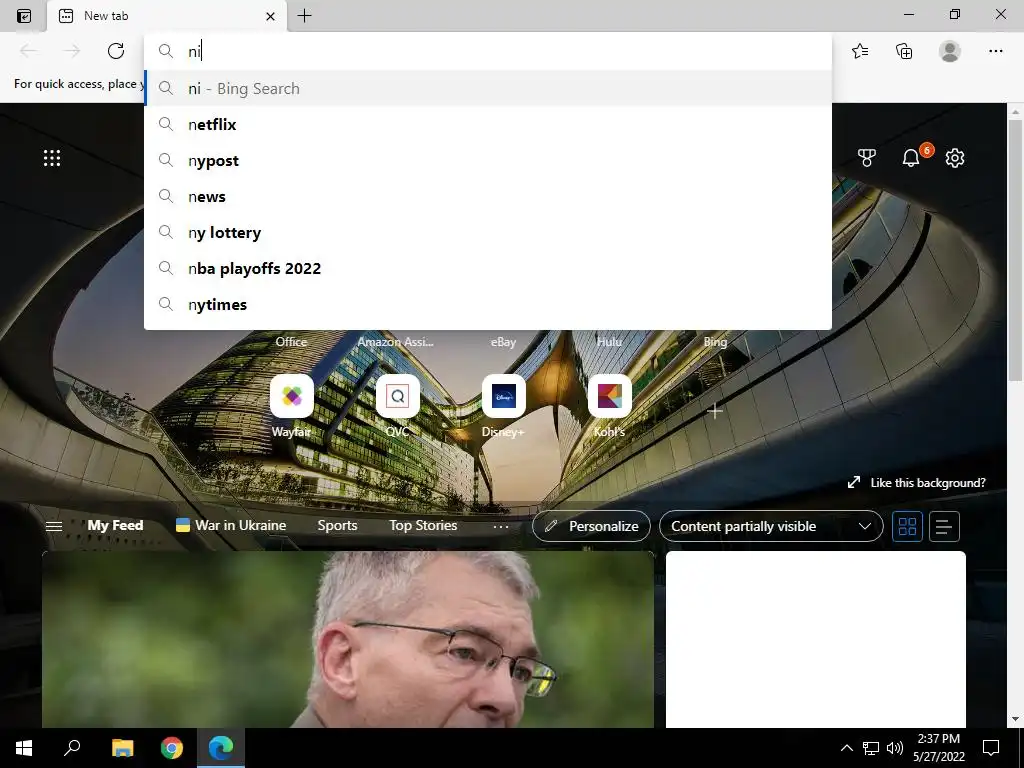Expand the Like this background link
This screenshot has height=768, width=1024.
916,483
